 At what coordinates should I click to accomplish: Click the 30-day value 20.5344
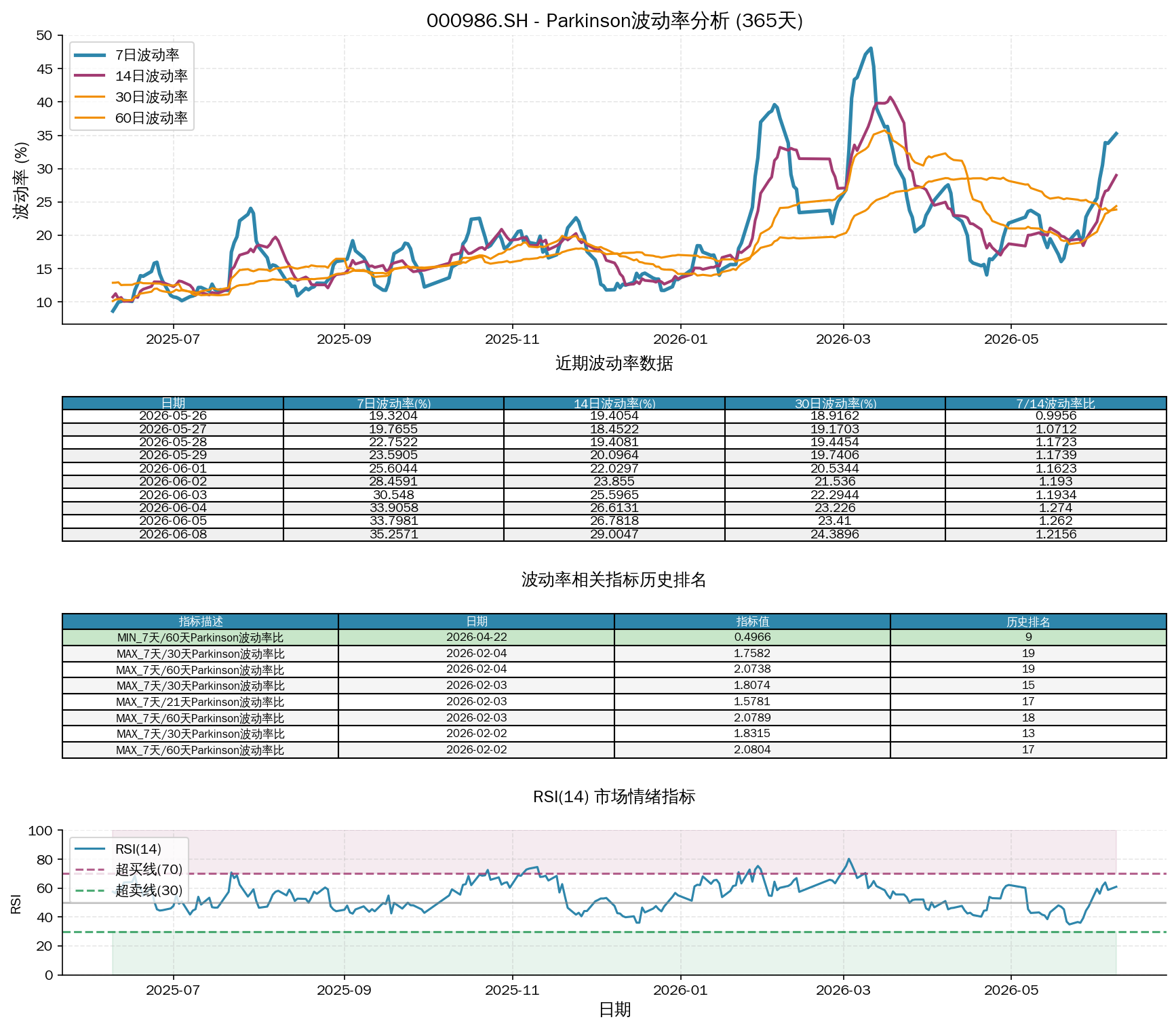(835, 469)
